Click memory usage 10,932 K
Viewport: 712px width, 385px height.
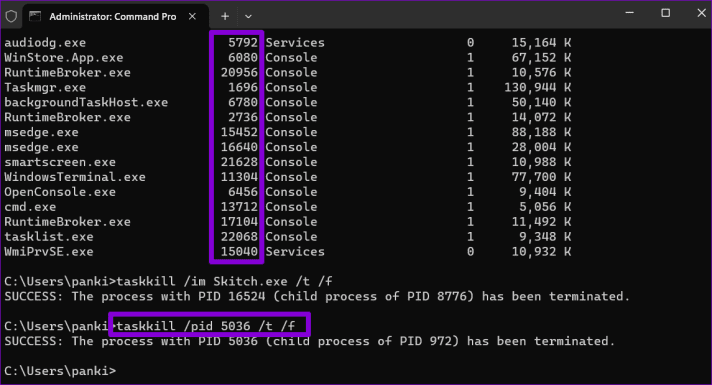541,252
